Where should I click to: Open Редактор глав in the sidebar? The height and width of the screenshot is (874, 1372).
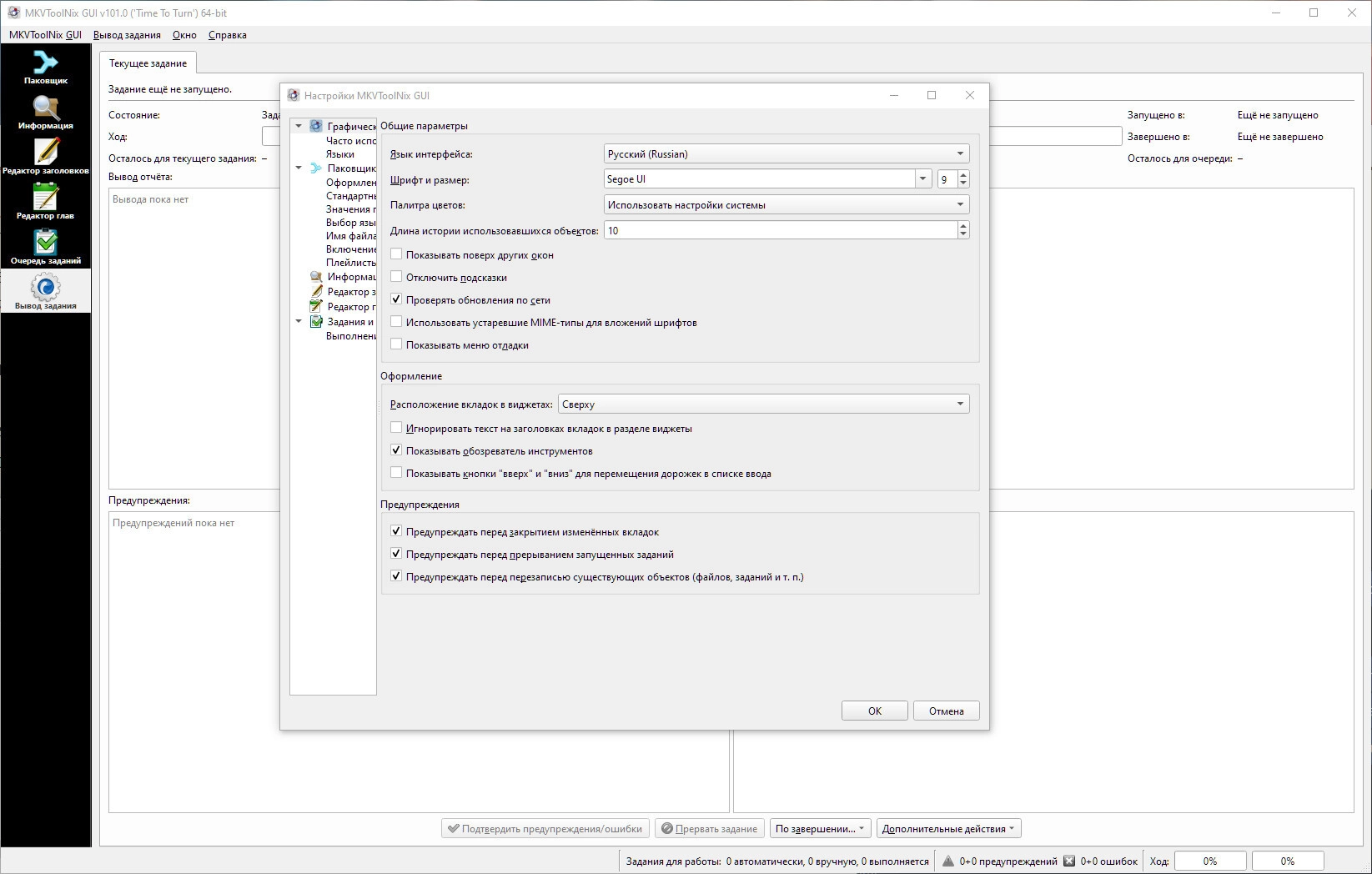pyautogui.click(x=46, y=203)
